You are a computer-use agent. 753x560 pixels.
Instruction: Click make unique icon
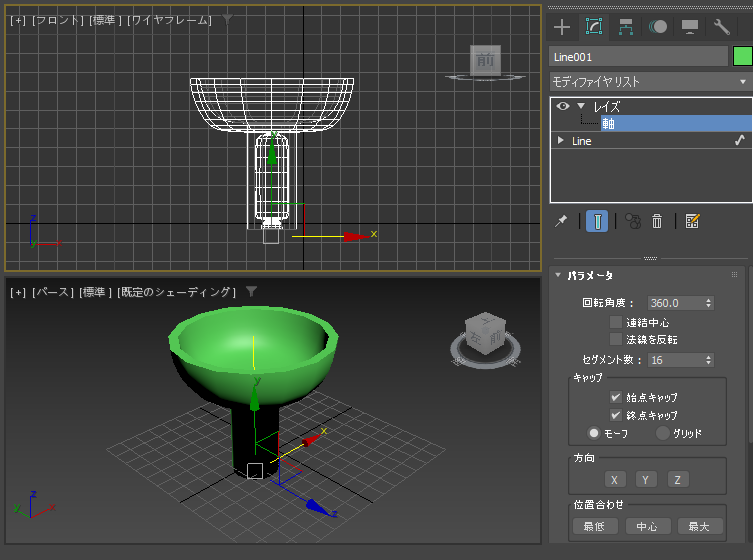[x=633, y=221]
